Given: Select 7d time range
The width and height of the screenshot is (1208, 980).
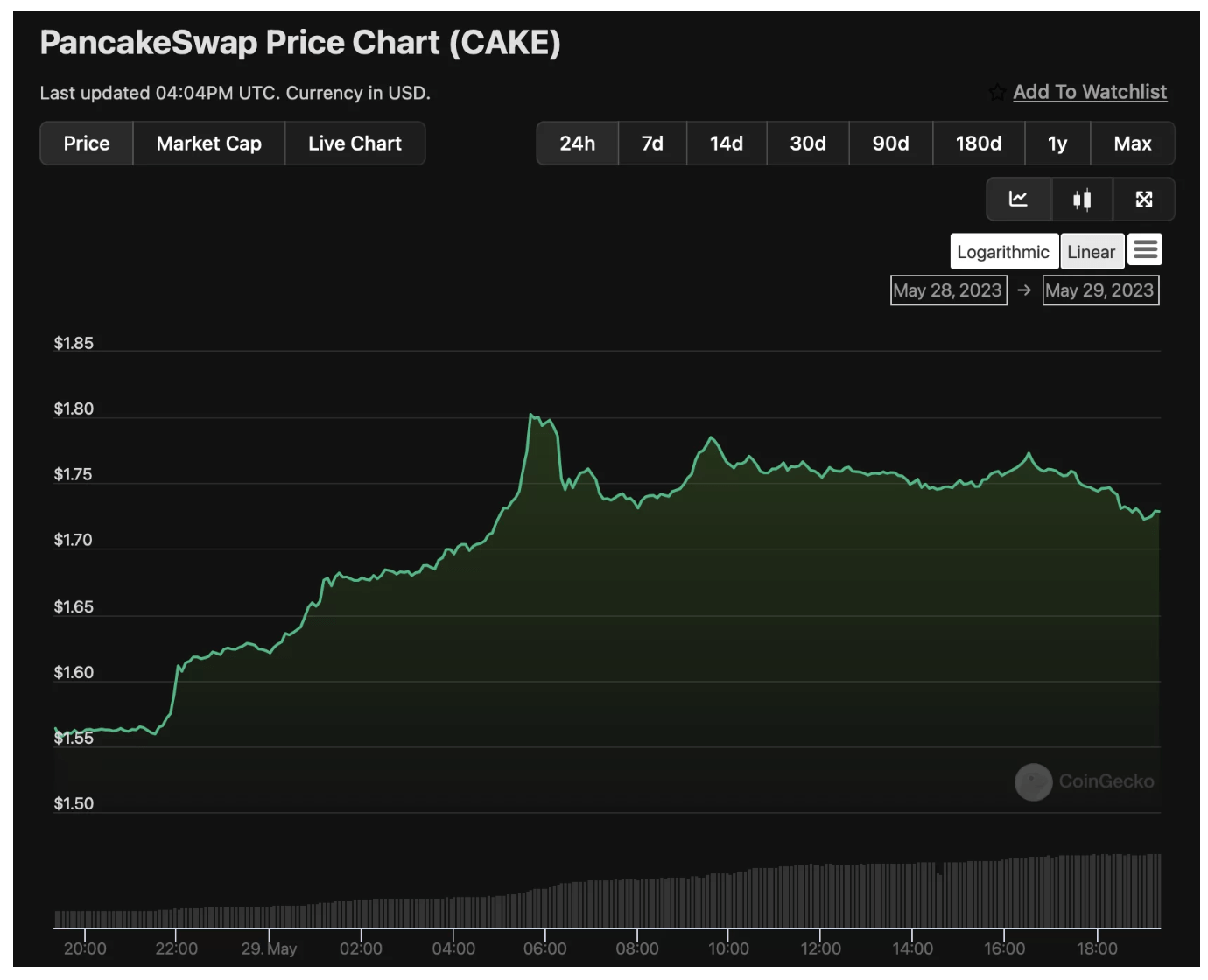Looking at the screenshot, I should [653, 143].
